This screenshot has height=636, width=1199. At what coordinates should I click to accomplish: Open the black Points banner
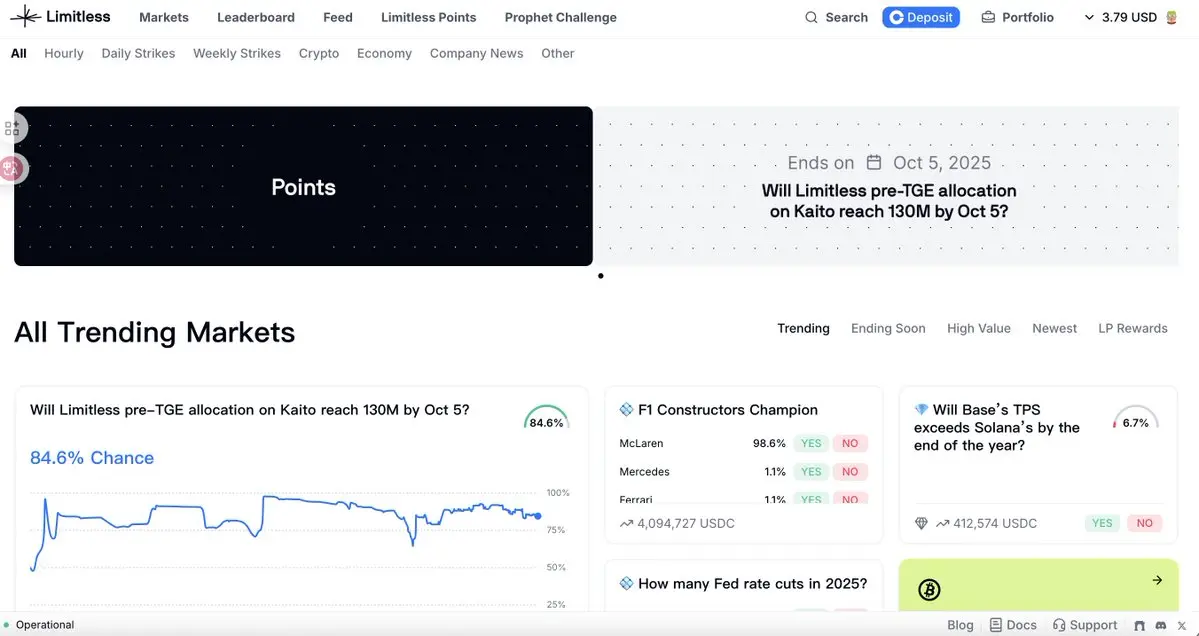tap(303, 186)
